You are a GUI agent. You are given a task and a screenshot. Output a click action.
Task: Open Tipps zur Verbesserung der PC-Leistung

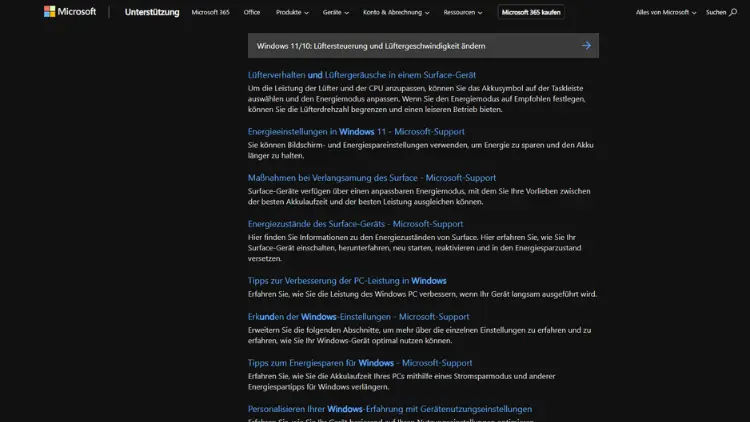point(347,280)
